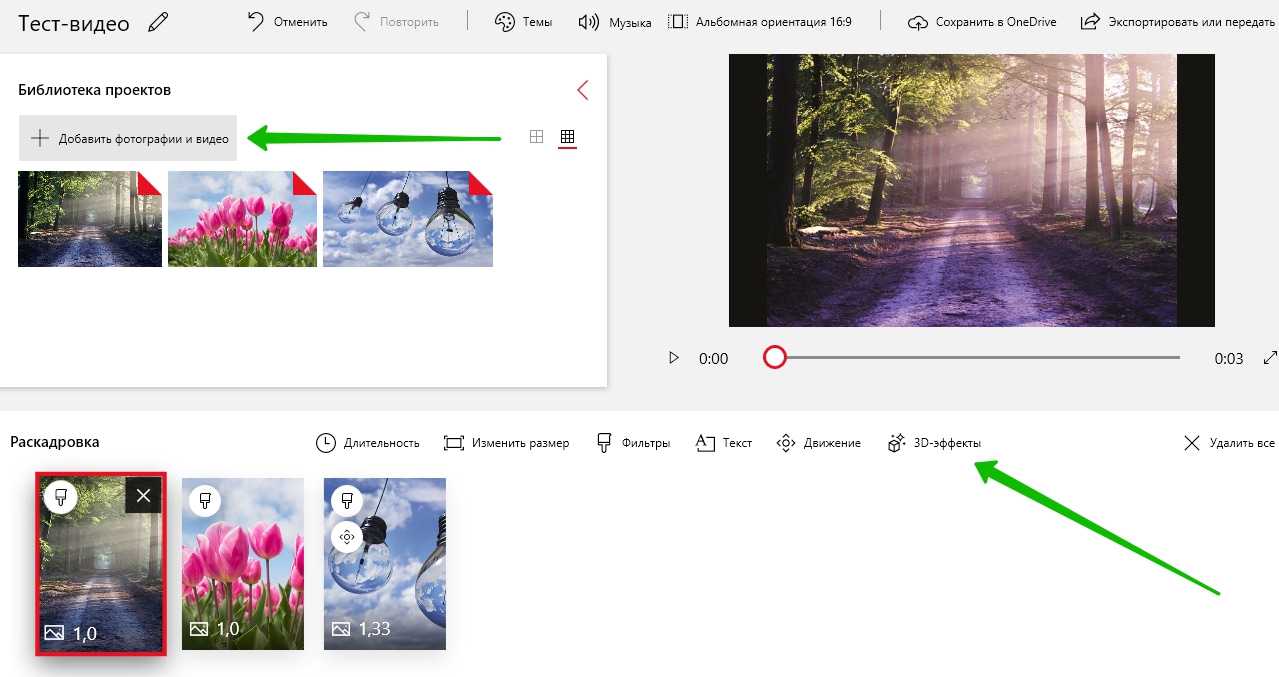Image resolution: width=1279 pixels, height=677 pixels.
Task: Click the pencil icon to rename Тест-видео
Action: tap(158, 22)
